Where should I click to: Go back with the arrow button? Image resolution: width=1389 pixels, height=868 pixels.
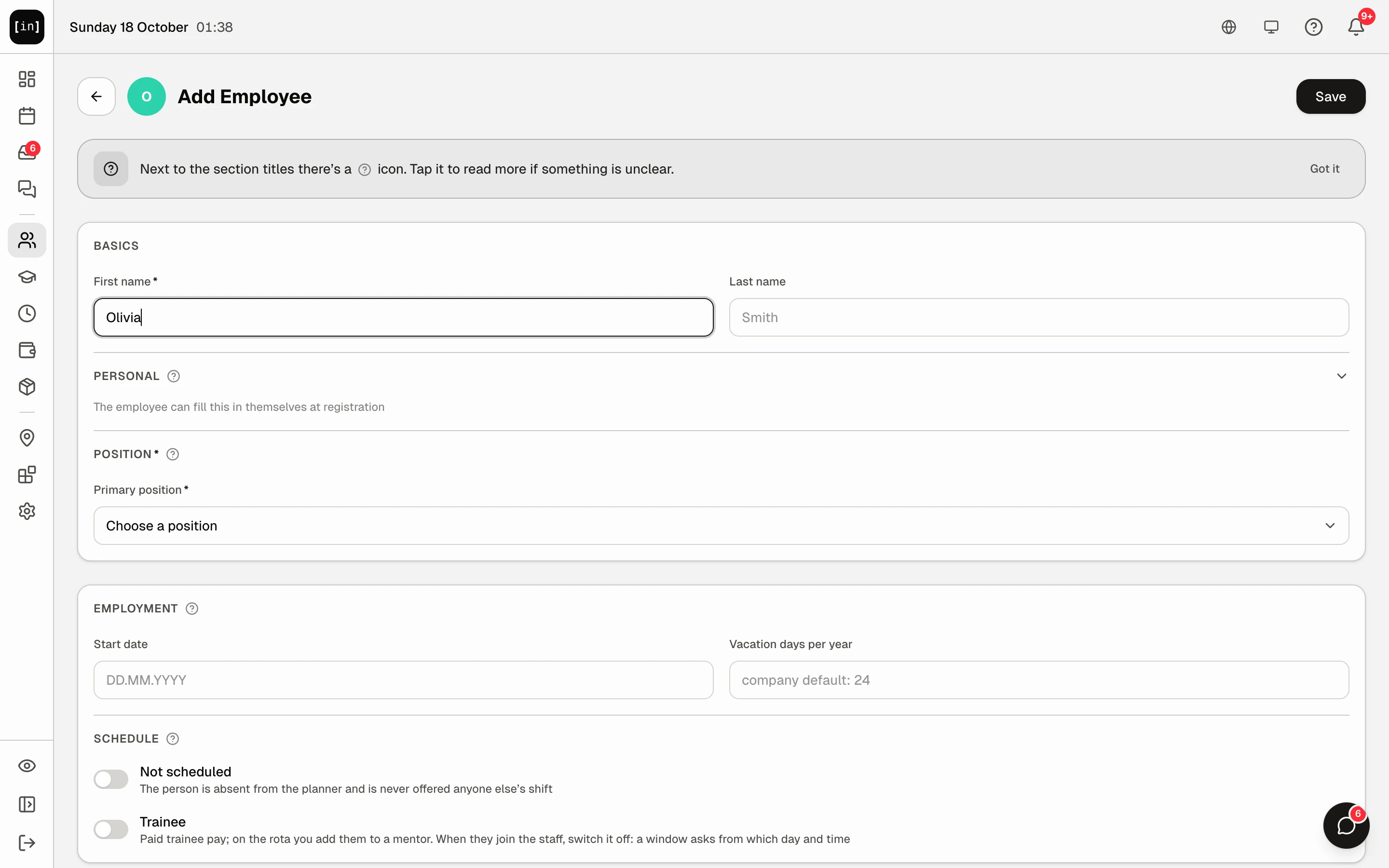tap(96, 96)
